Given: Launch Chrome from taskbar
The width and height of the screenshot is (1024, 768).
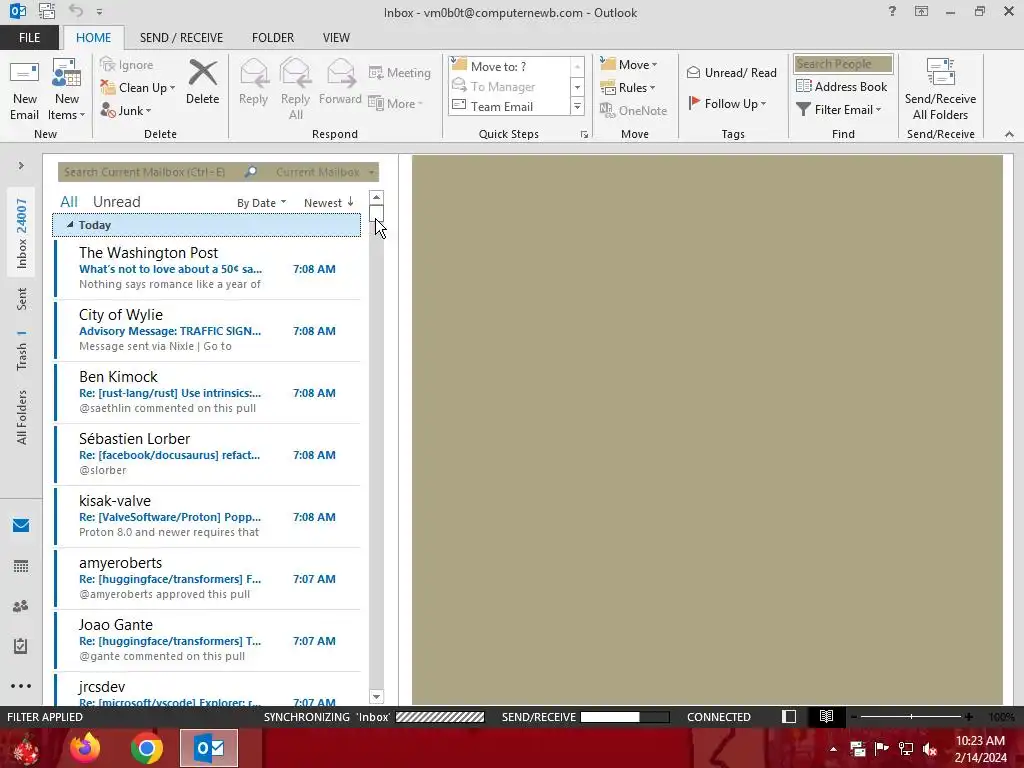Looking at the screenshot, I should 146,748.
